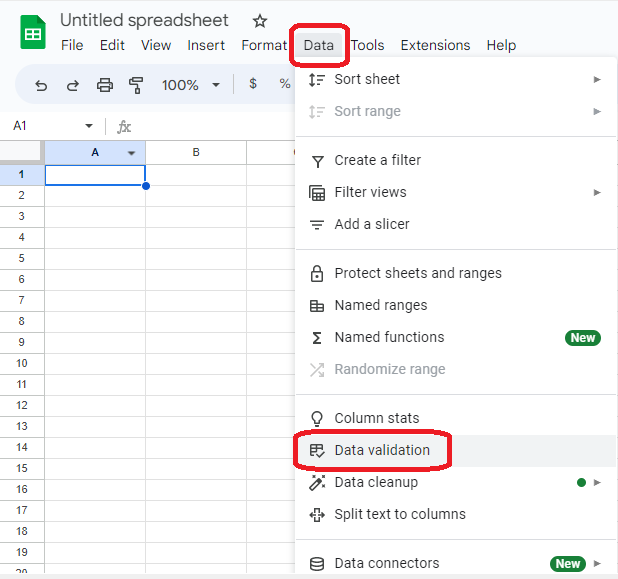
Task: Choose Add a slicer
Action: (x=456, y=224)
